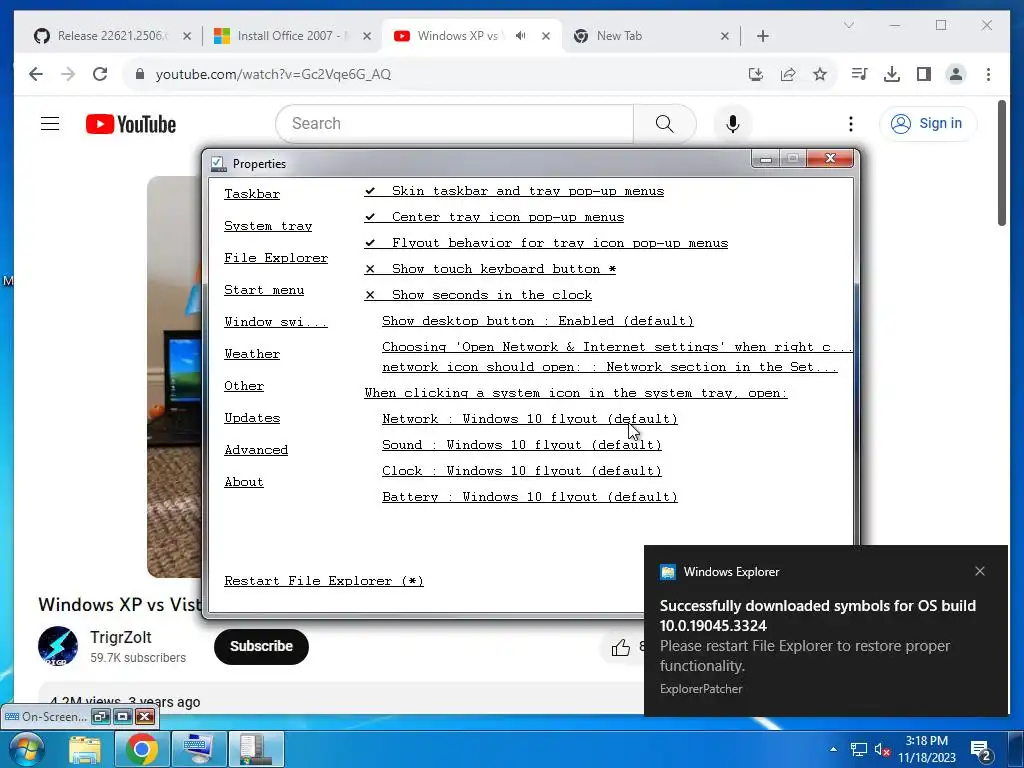Change Show desktop button setting
The image size is (1024, 768).
537,321
